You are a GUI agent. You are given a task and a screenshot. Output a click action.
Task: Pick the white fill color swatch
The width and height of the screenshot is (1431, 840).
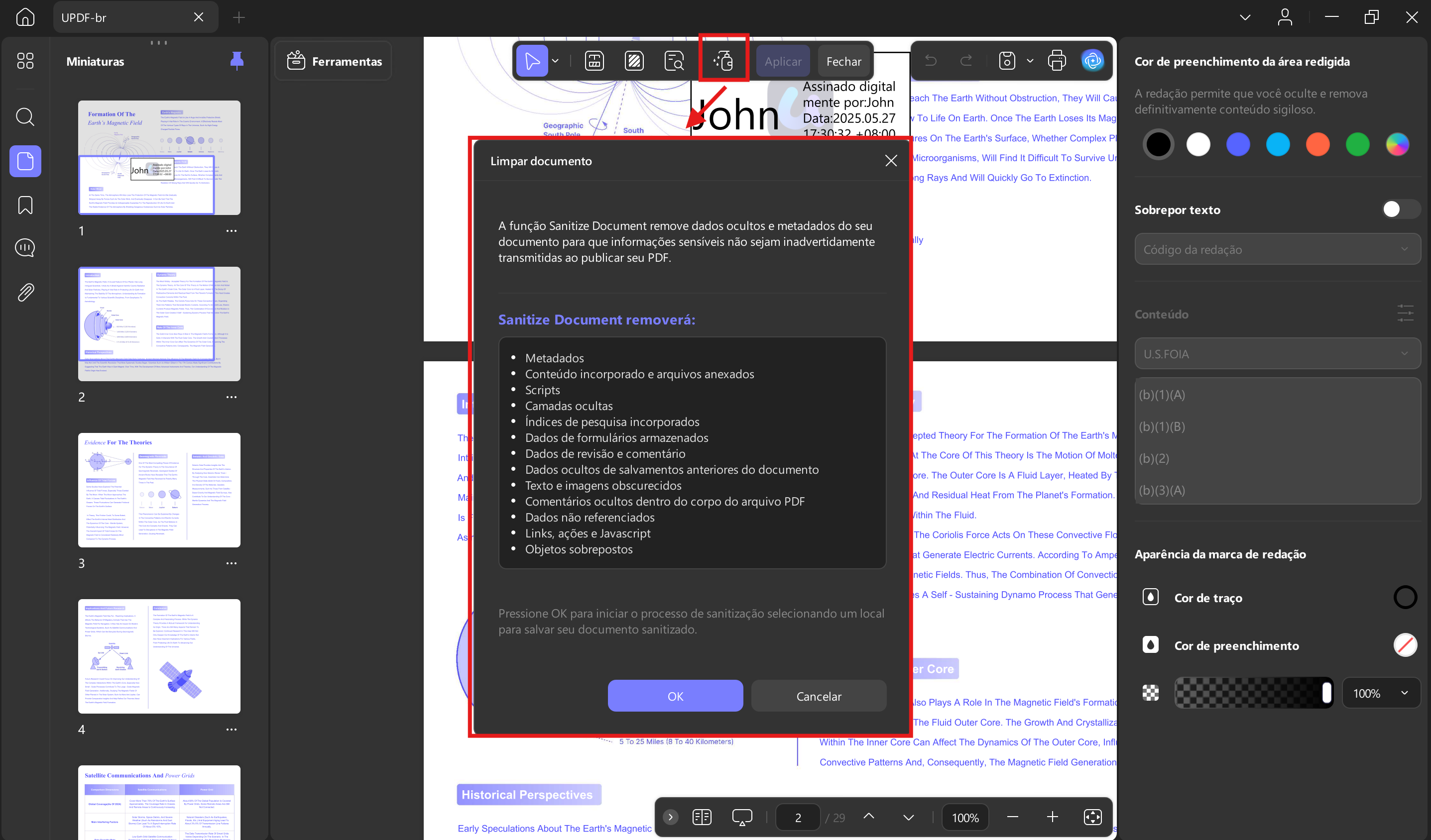(x=1198, y=144)
